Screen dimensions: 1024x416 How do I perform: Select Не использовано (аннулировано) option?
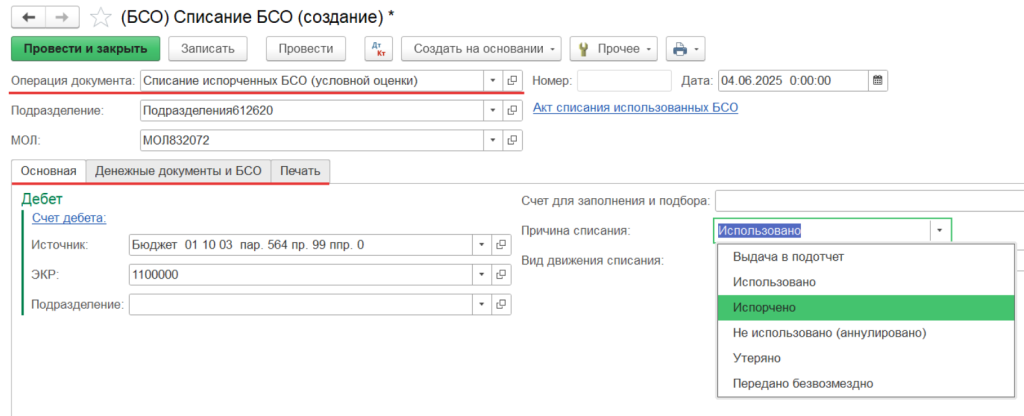tap(866, 333)
